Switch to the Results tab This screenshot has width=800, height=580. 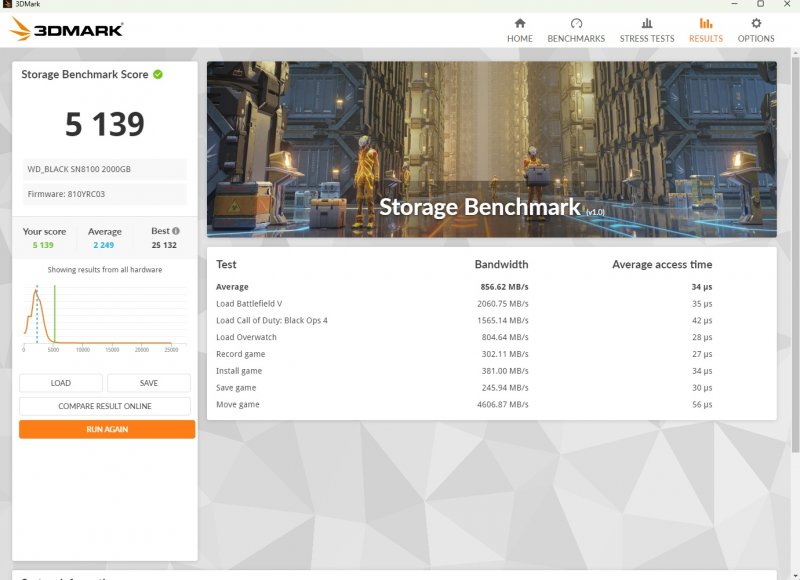[705, 31]
